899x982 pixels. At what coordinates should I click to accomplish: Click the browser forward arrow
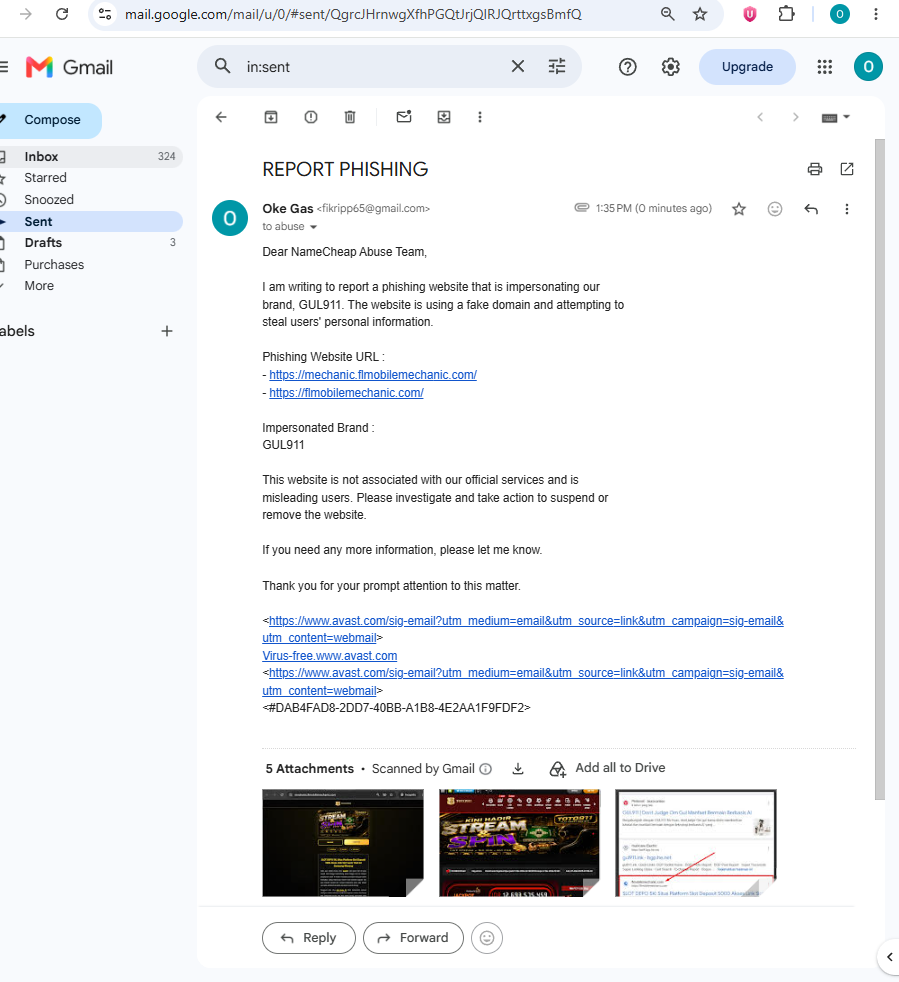click(26, 14)
